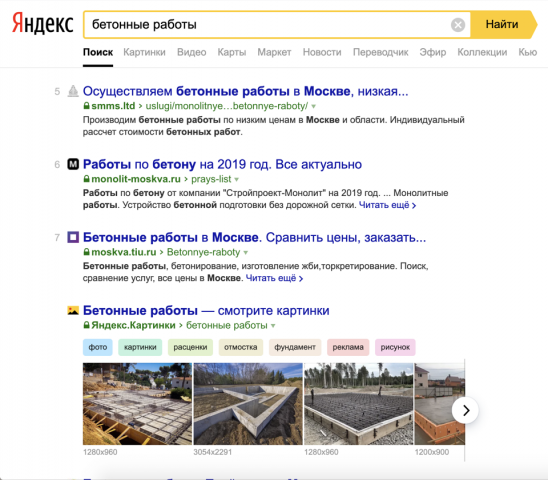Viewport: 548px width, 480px height.
Task: Select the фото image tag
Action: pos(98,347)
